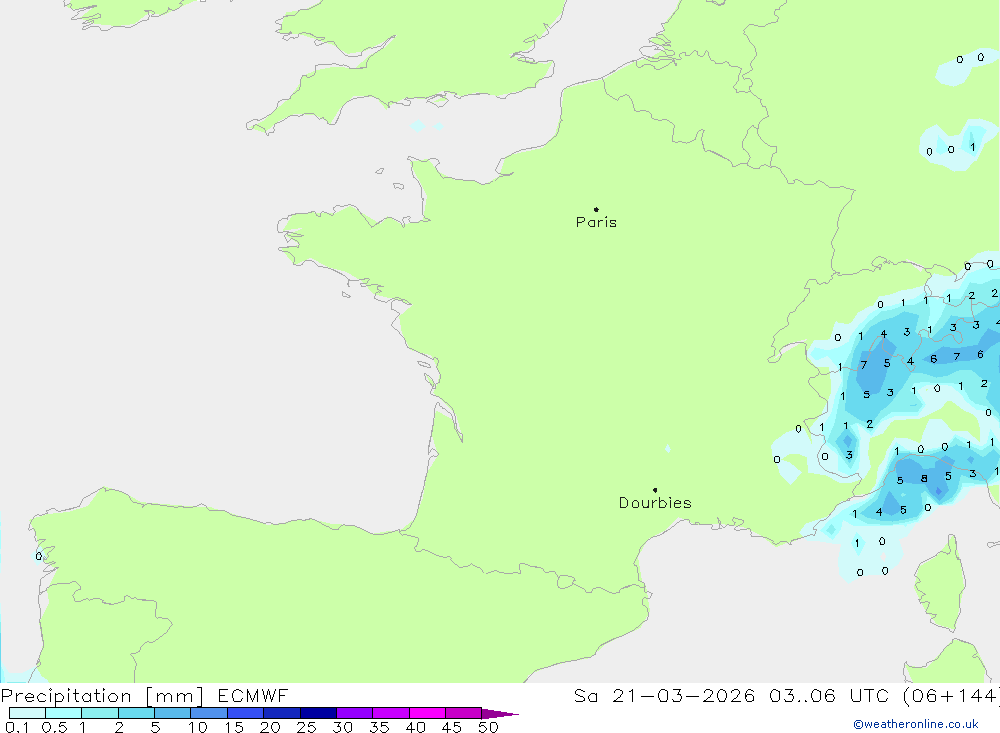Click the "40" legend scale label
Viewport: 1000px width, 733px height.
416,727
